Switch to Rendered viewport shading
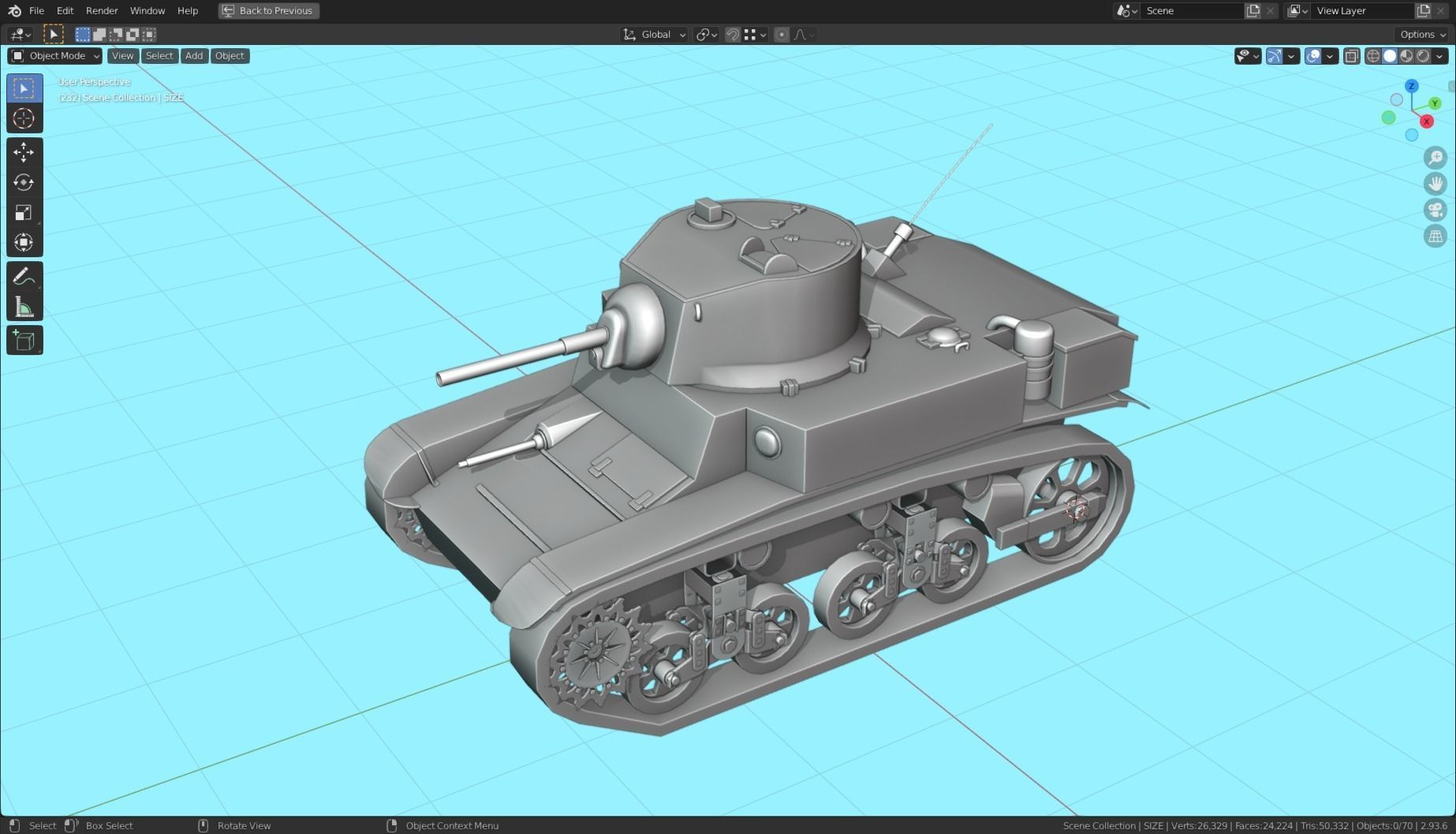The height and width of the screenshot is (834, 1456). pos(1423,56)
